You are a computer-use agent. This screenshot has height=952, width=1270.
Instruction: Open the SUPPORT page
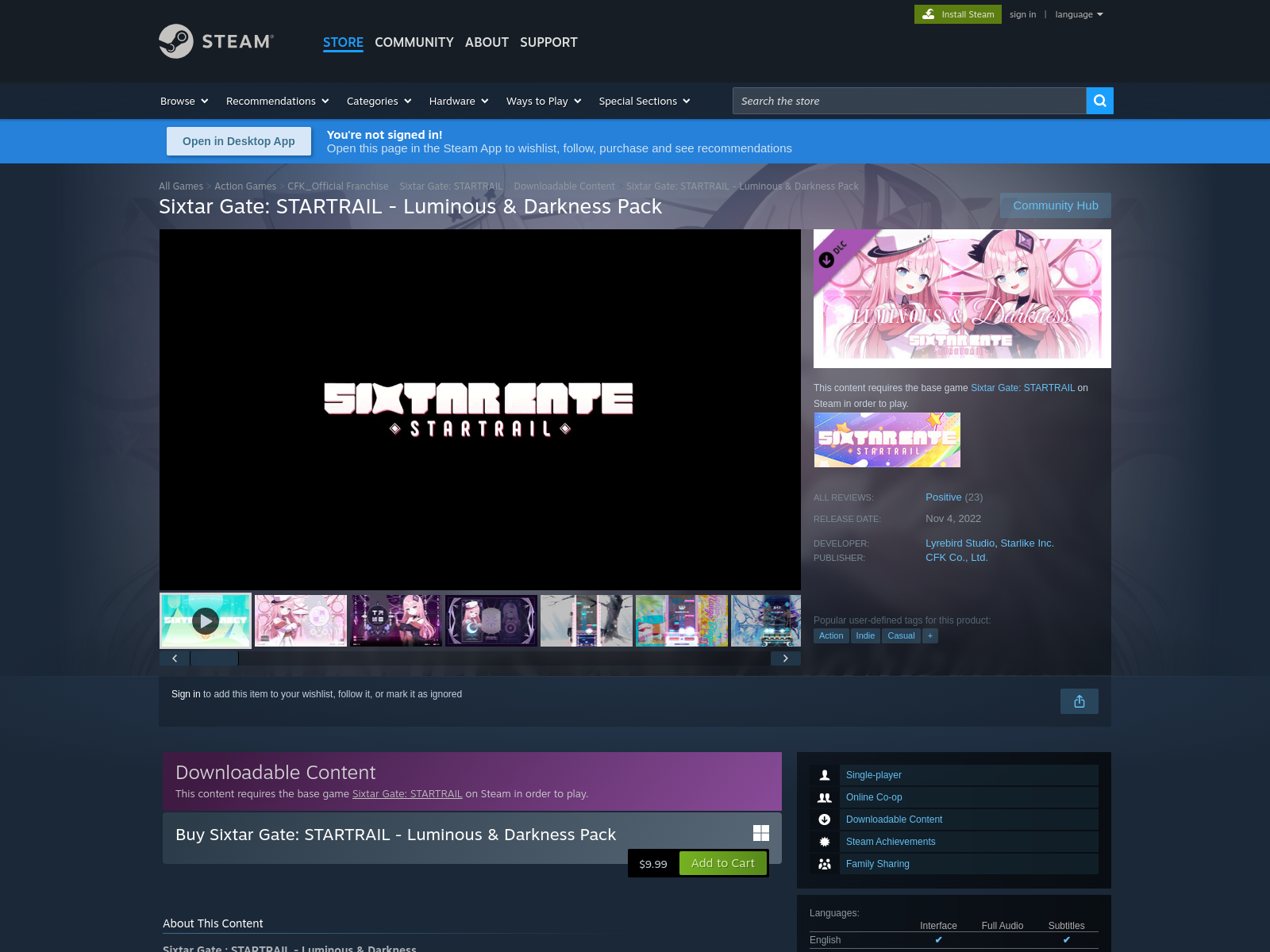tap(548, 42)
